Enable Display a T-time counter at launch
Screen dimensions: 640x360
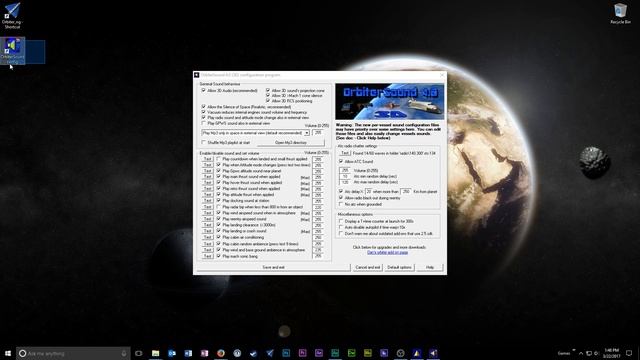coord(341,221)
